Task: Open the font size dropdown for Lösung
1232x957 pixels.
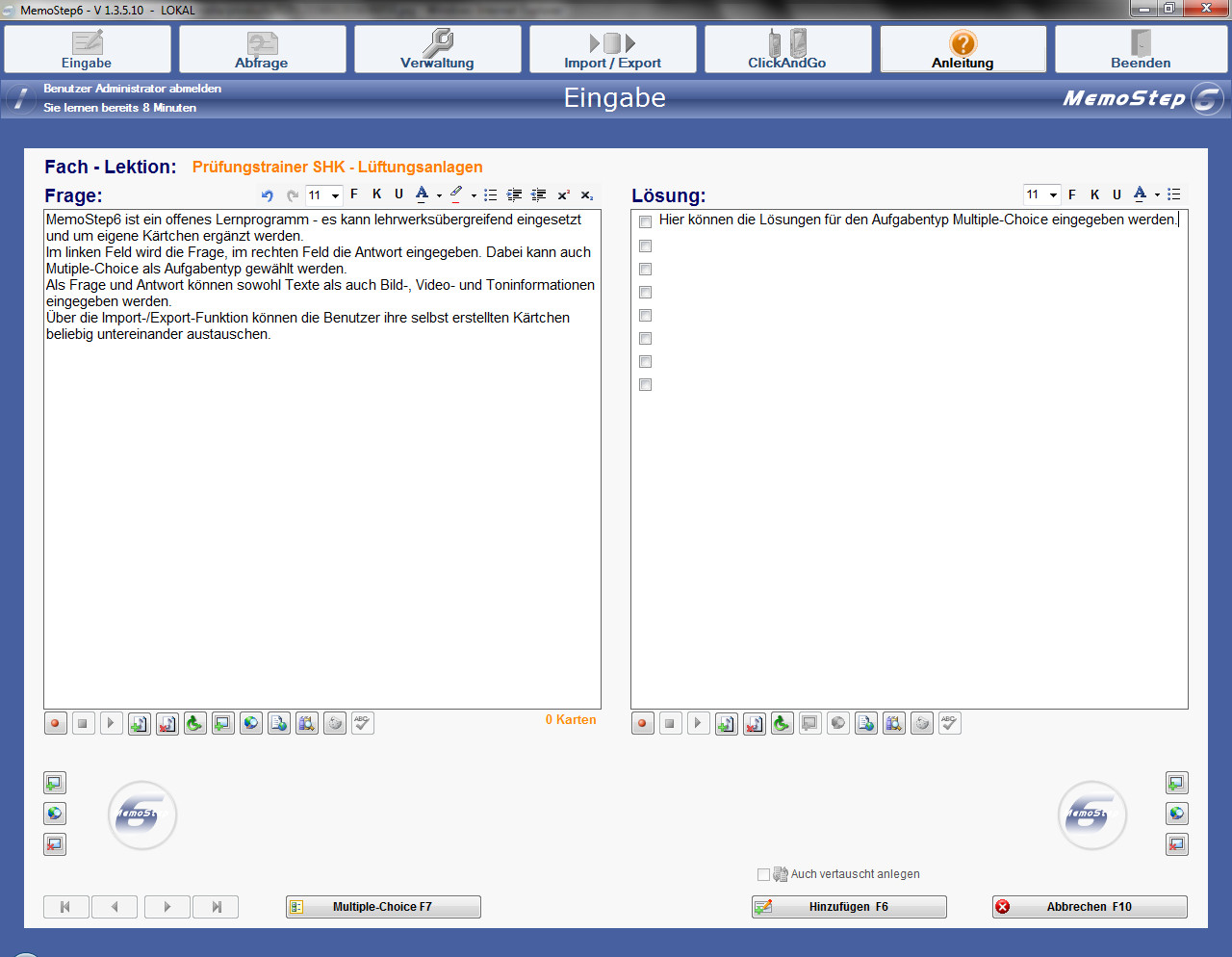Action: coord(1053,194)
